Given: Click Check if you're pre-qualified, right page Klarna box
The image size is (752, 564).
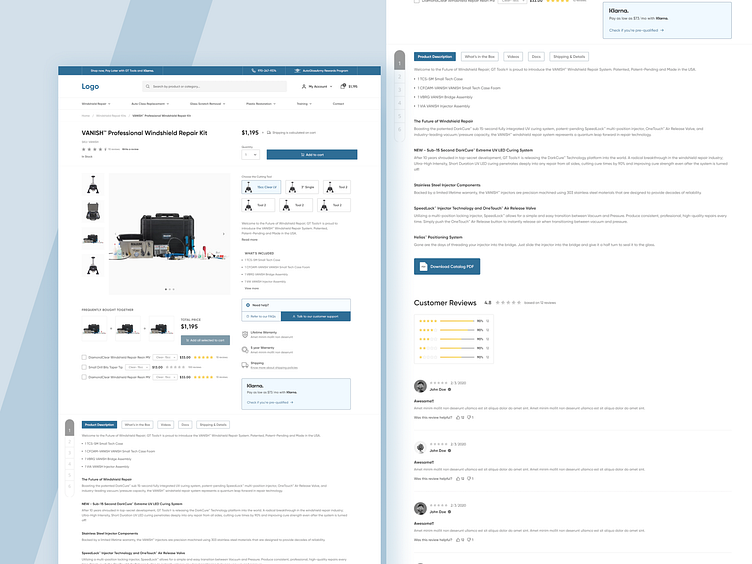Looking at the screenshot, I should pyautogui.click(x=634, y=30).
